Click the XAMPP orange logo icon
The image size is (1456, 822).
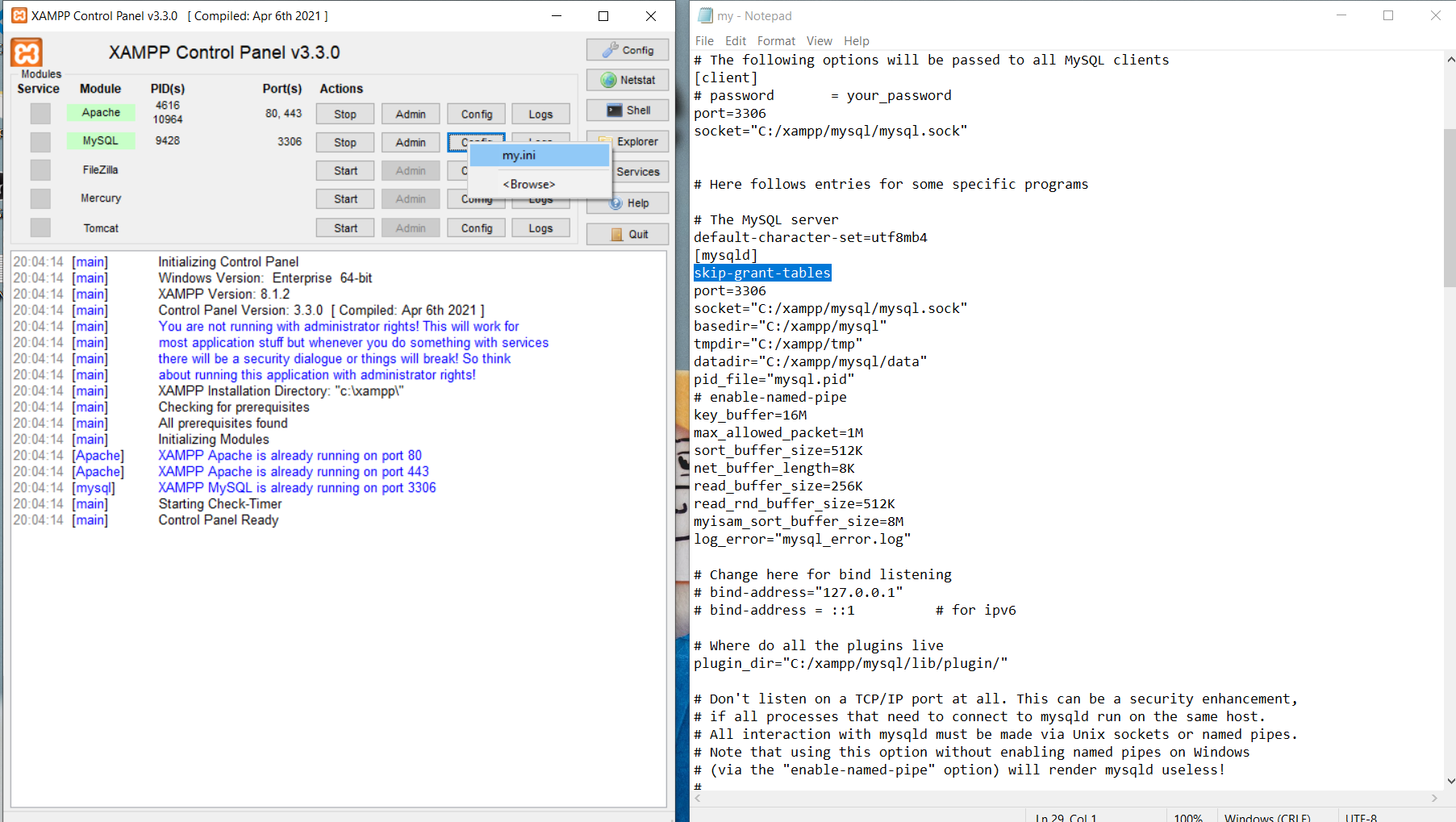coord(27,53)
